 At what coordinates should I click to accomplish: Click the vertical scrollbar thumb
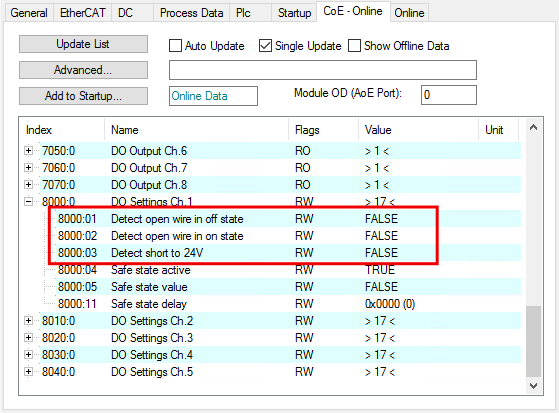point(533,341)
